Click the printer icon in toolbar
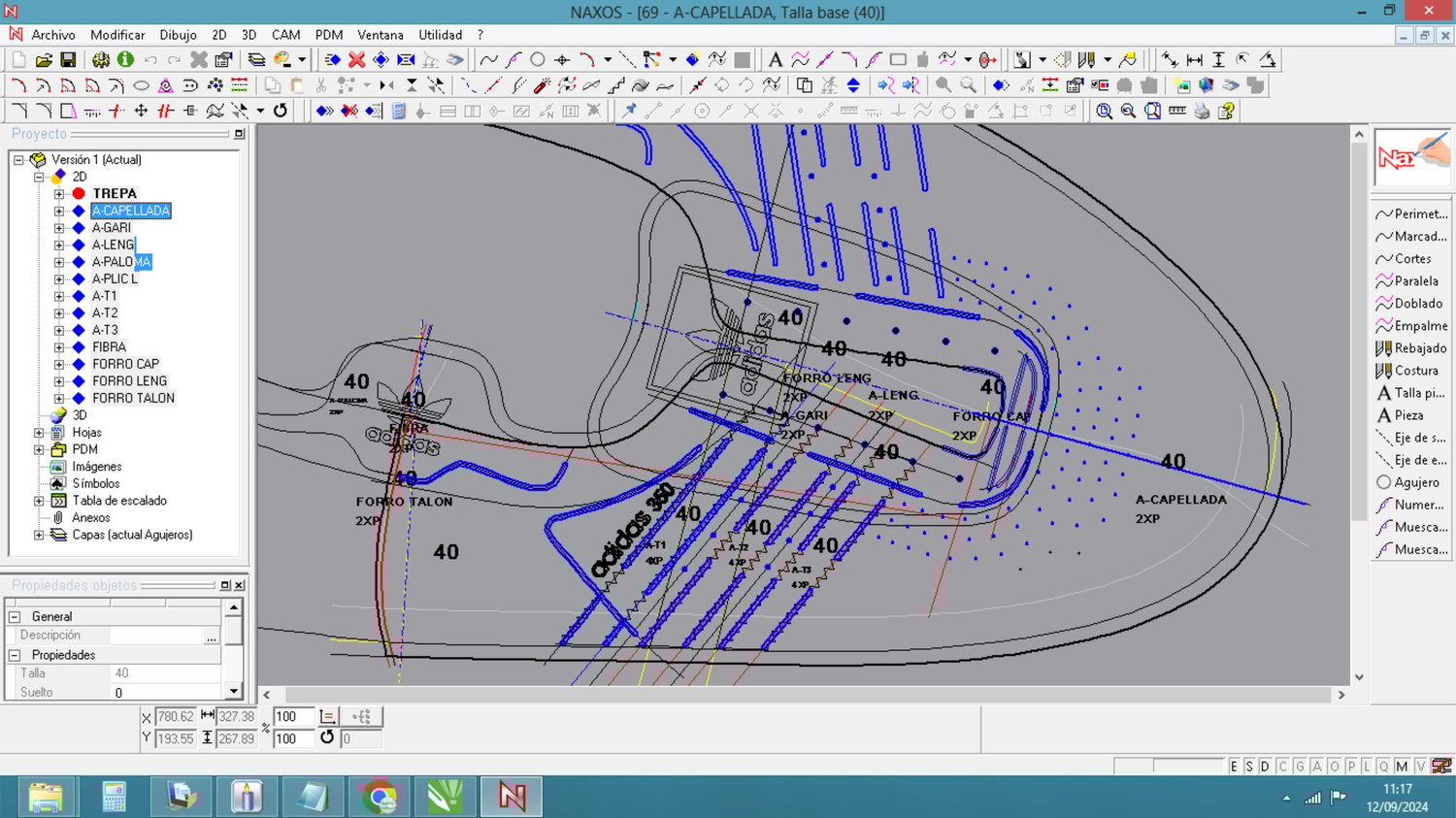This screenshot has height=818, width=1456. [x=1202, y=111]
